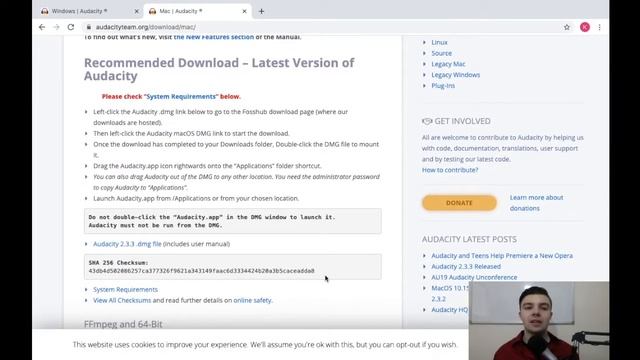Open the View All Checksums link
Viewport: 640px width, 360px height.
[x=122, y=300]
